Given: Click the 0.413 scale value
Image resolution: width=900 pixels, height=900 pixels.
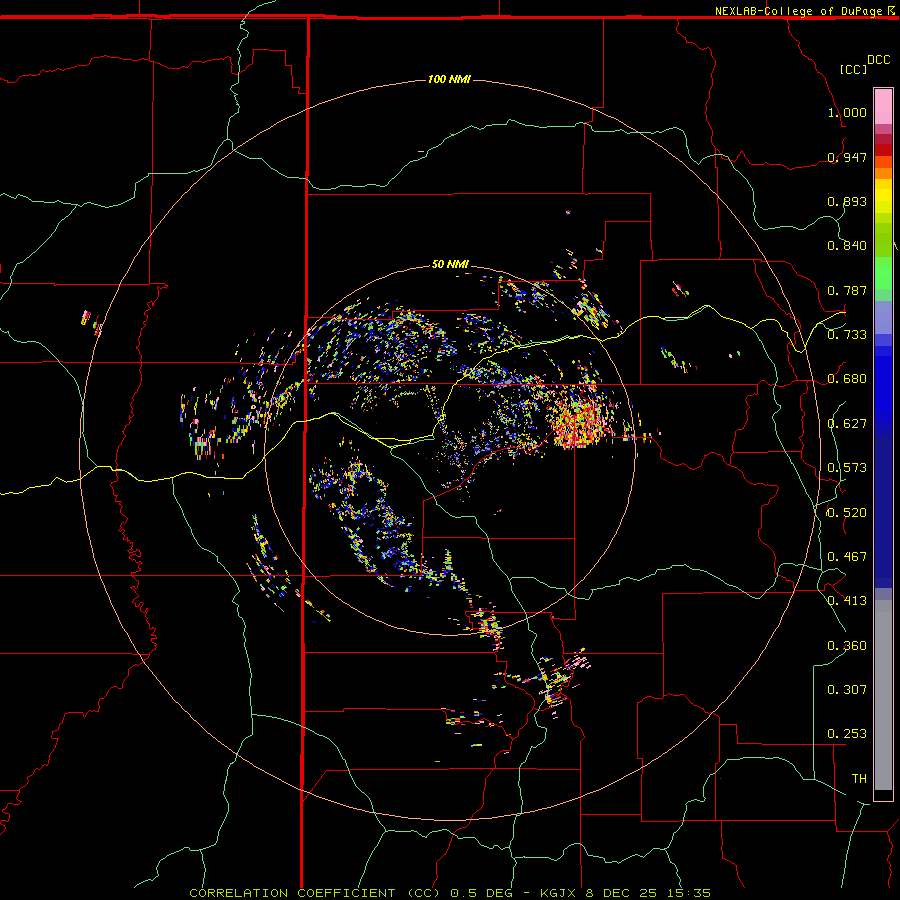Looking at the screenshot, I should click(x=847, y=600).
